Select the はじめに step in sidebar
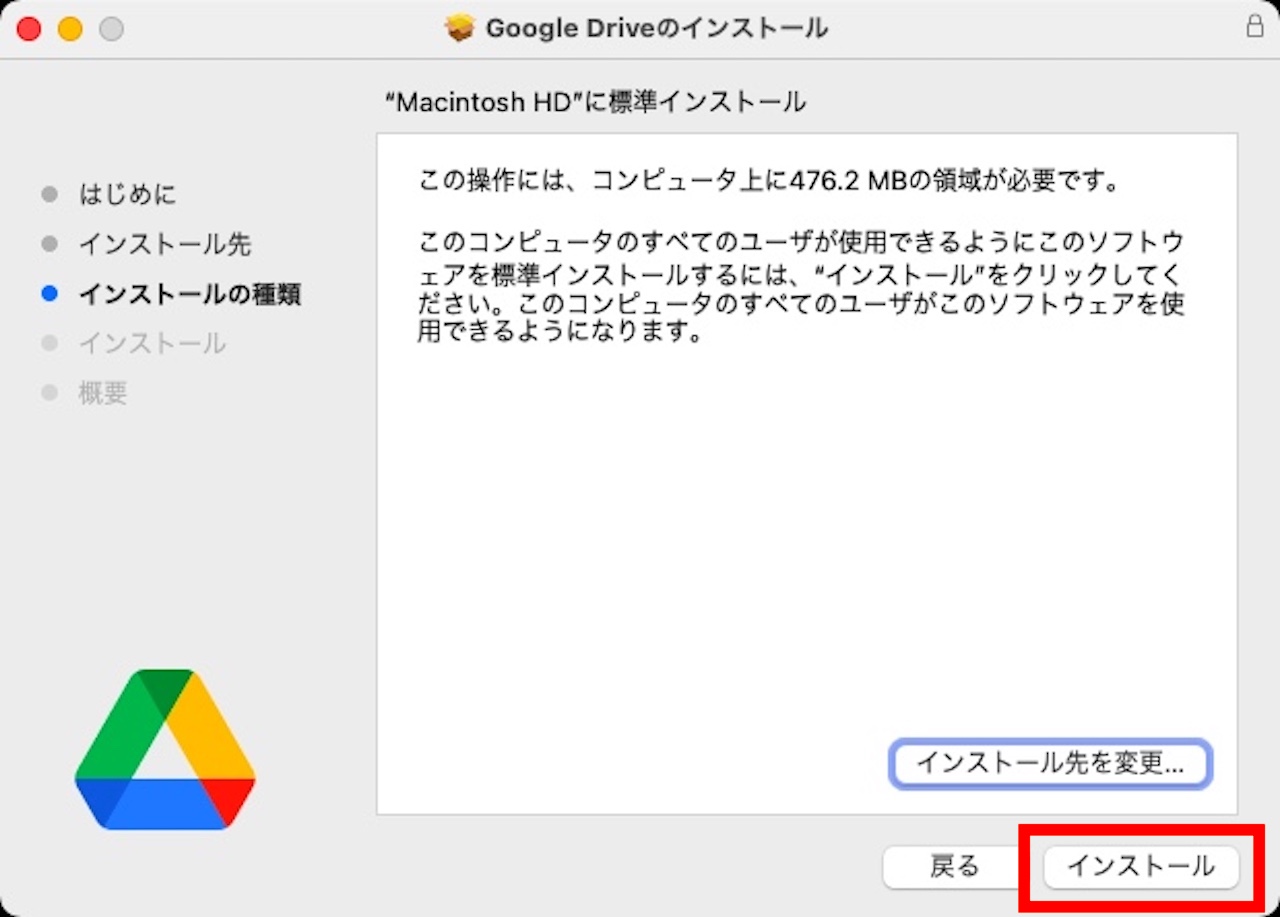1280x917 pixels. 127,194
